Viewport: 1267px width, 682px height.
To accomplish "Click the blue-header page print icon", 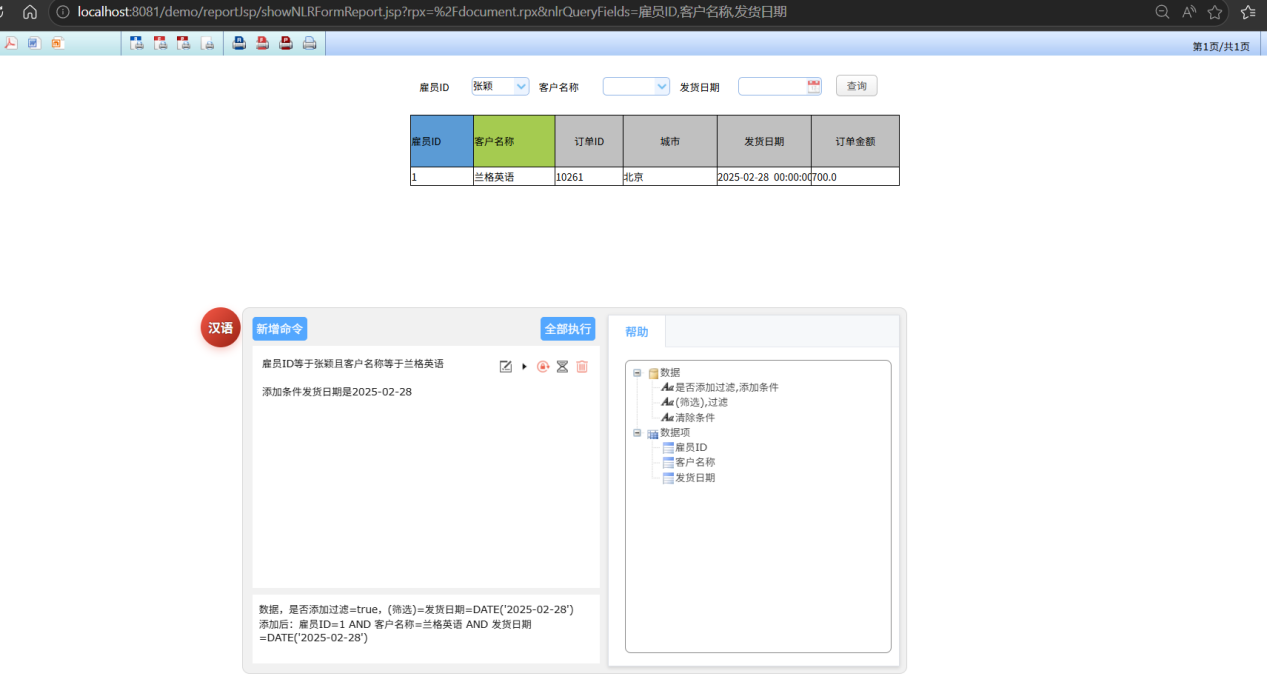I will pyautogui.click(x=137, y=43).
